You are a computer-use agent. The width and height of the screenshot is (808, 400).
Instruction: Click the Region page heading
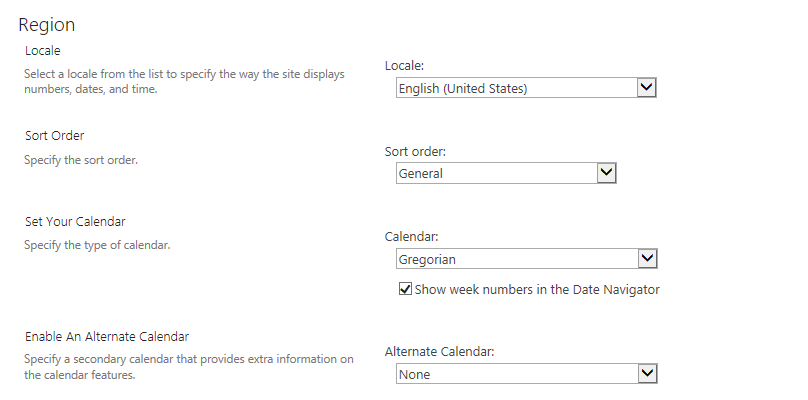tap(47, 25)
